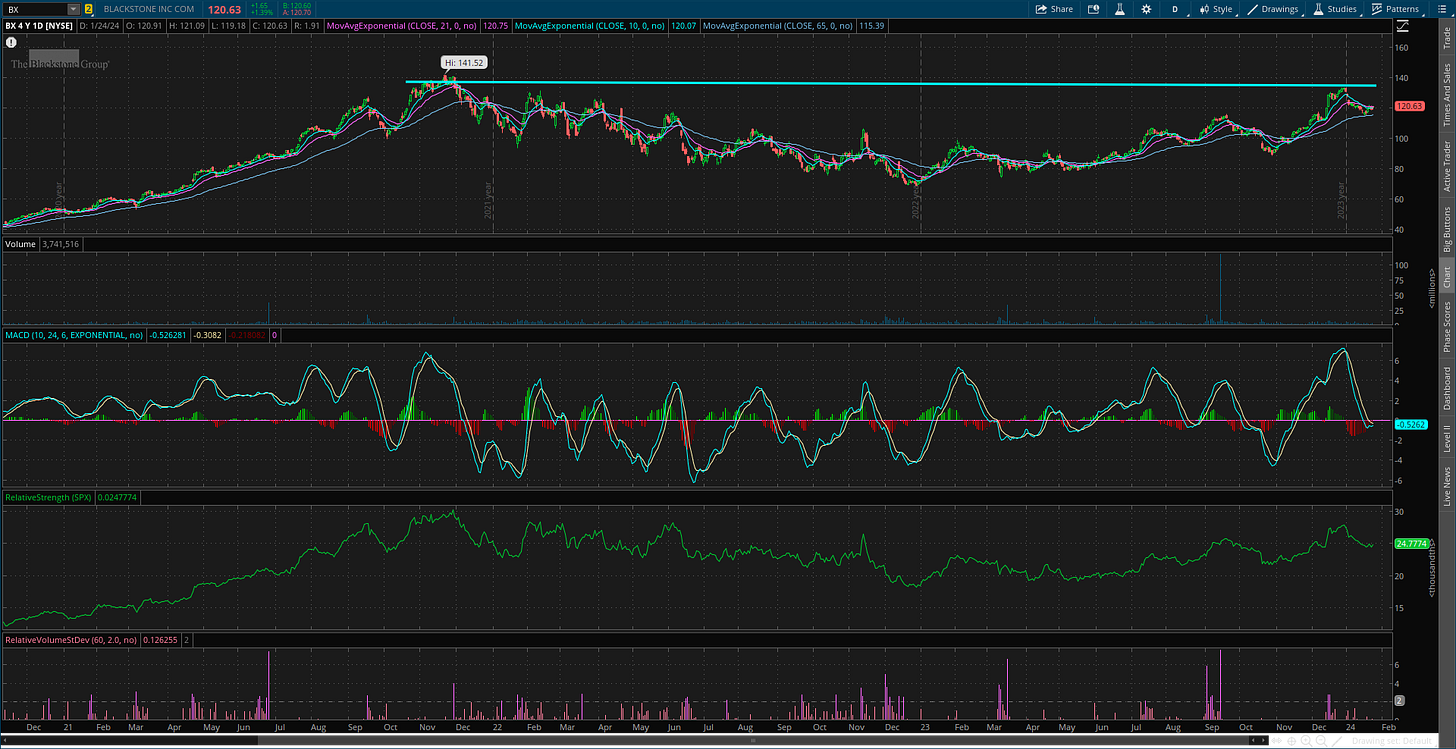Image resolution: width=1456 pixels, height=749 pixels.
Task: Open the Big Buttons side tab
Action: click(x=1446, y=229)
